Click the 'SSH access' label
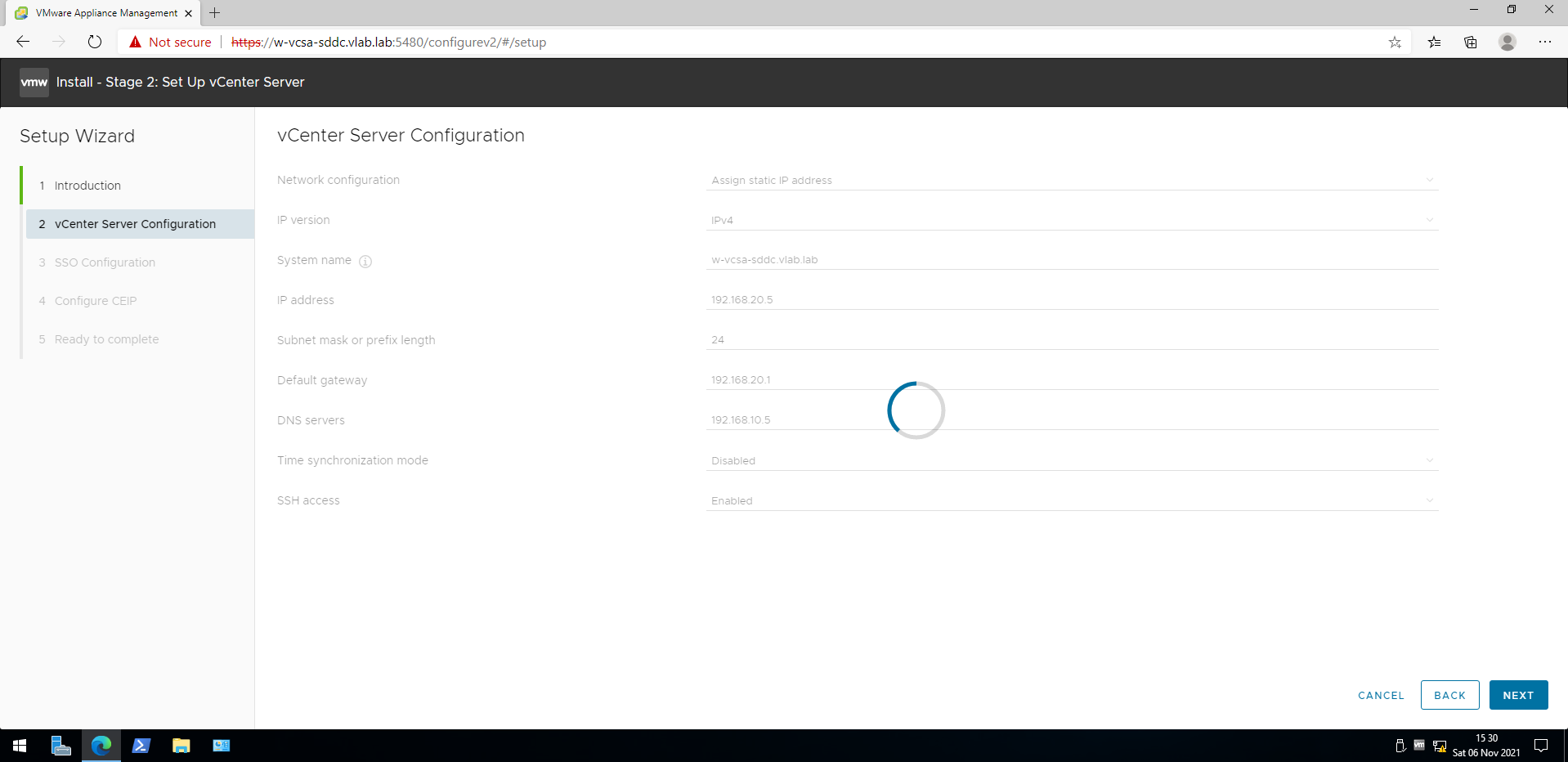Viewport: 1568px width, 762px height. pos(308,500)
